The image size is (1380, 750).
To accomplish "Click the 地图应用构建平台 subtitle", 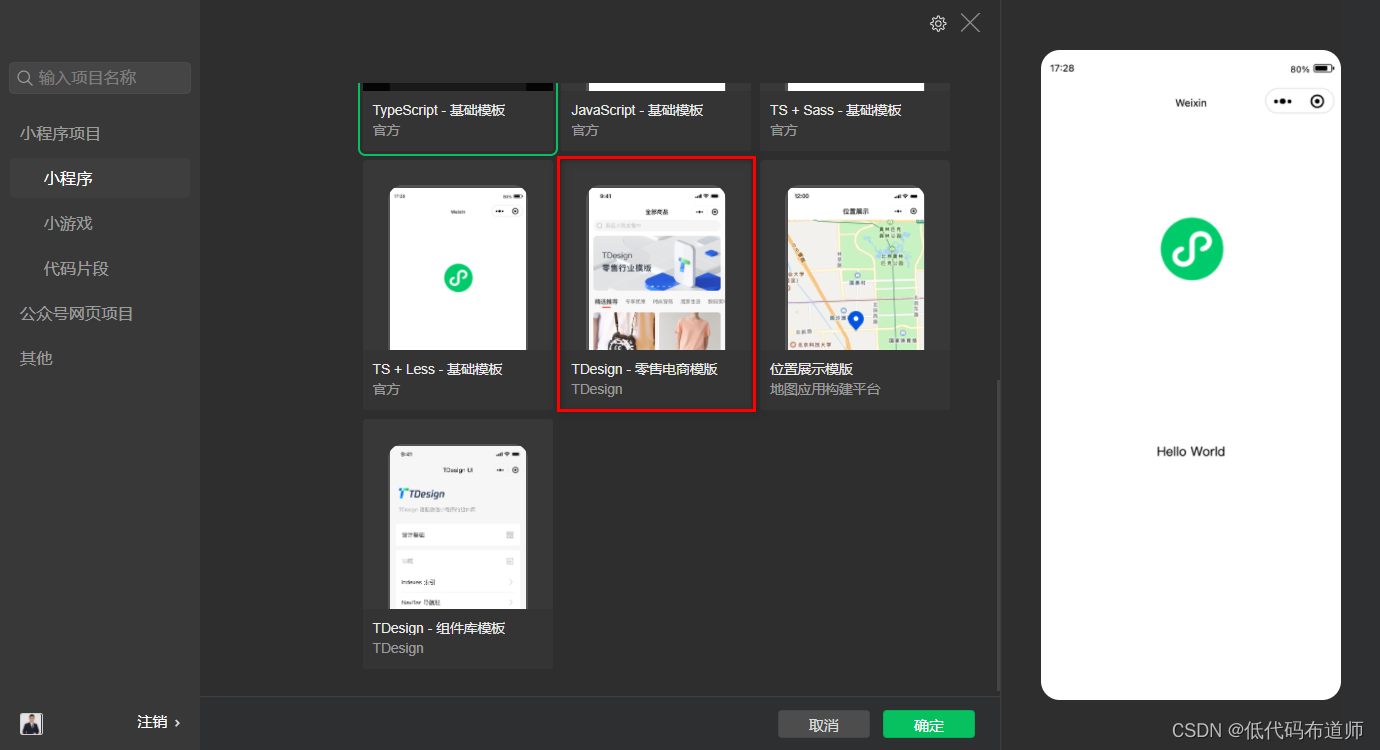I will [825, 389].
